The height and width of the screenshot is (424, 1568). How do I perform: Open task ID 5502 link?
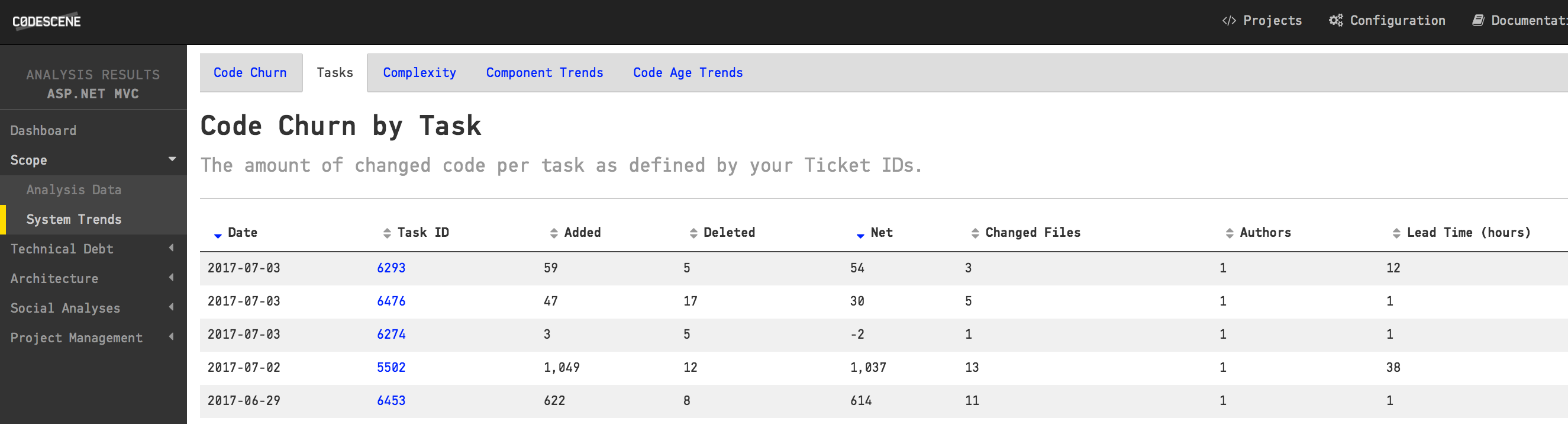(x=391, y=367)
